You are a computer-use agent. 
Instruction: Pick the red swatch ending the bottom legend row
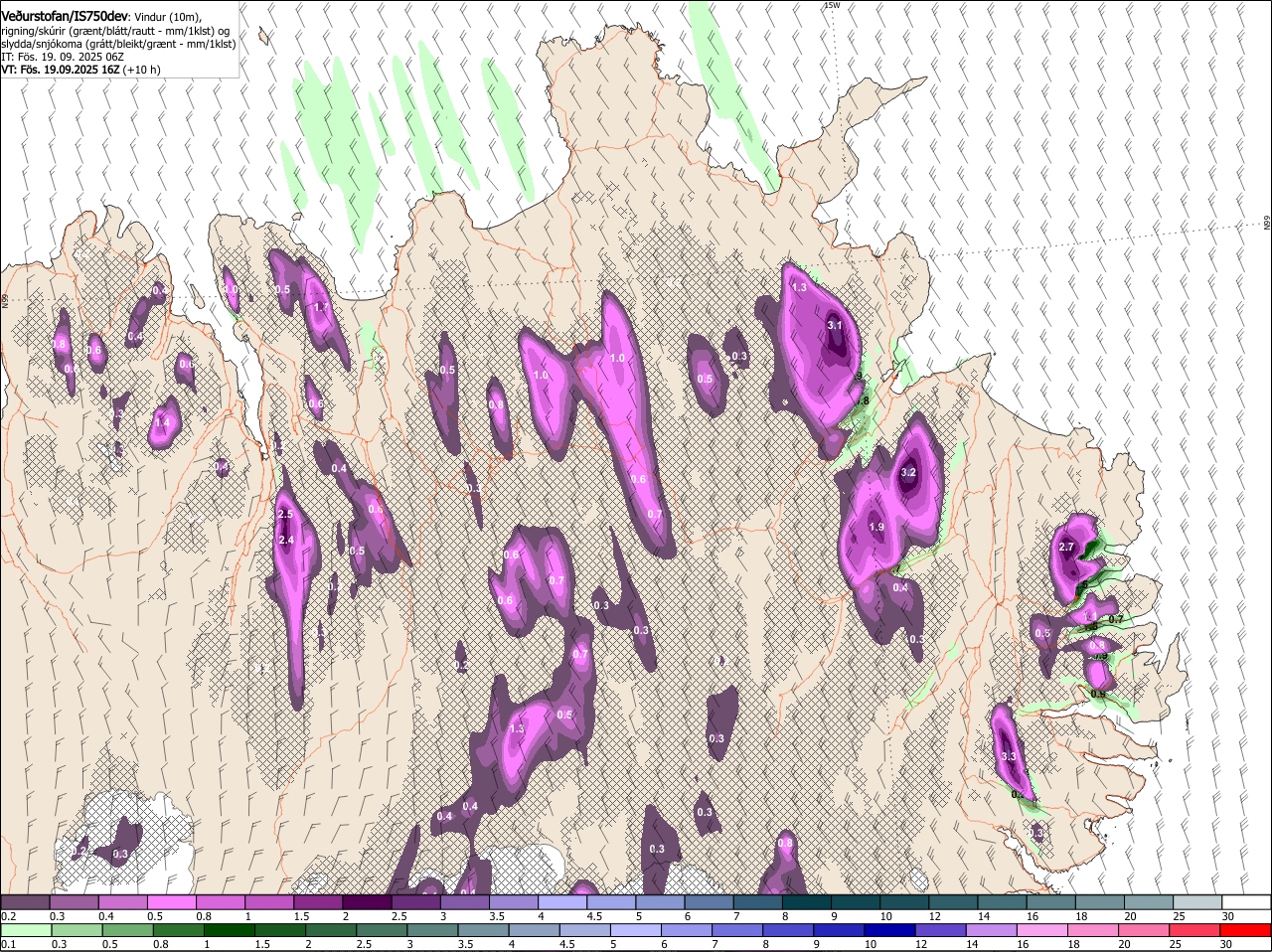[1246, 930]
